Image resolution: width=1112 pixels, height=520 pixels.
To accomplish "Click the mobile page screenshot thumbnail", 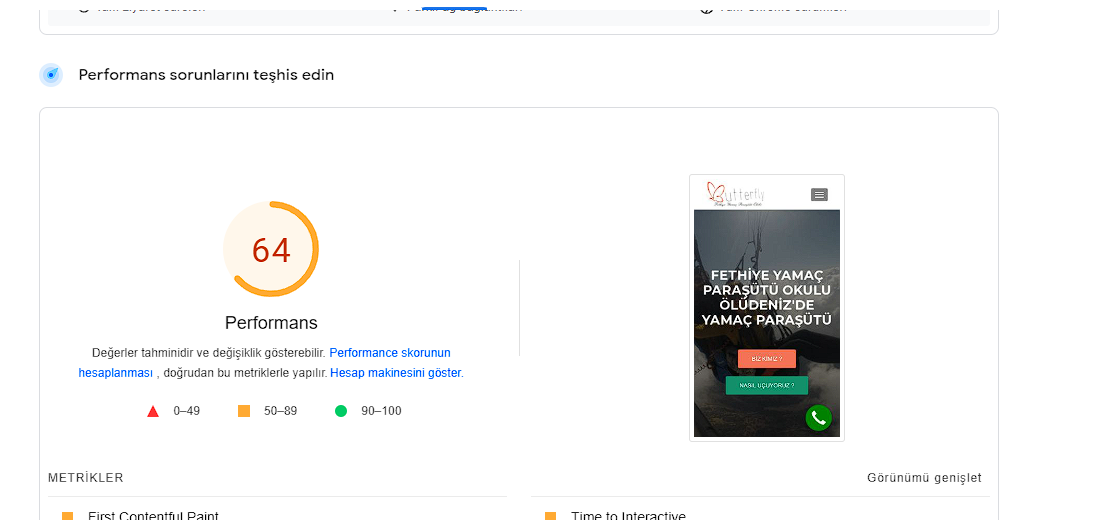I will pyautogui.click(x=767, y=308).
